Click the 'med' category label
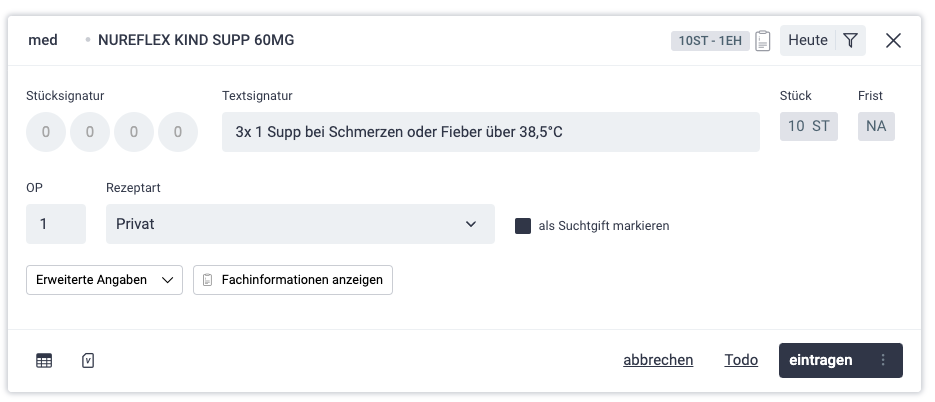The height and width of the screenshot is (402, 935). (43, 40)
